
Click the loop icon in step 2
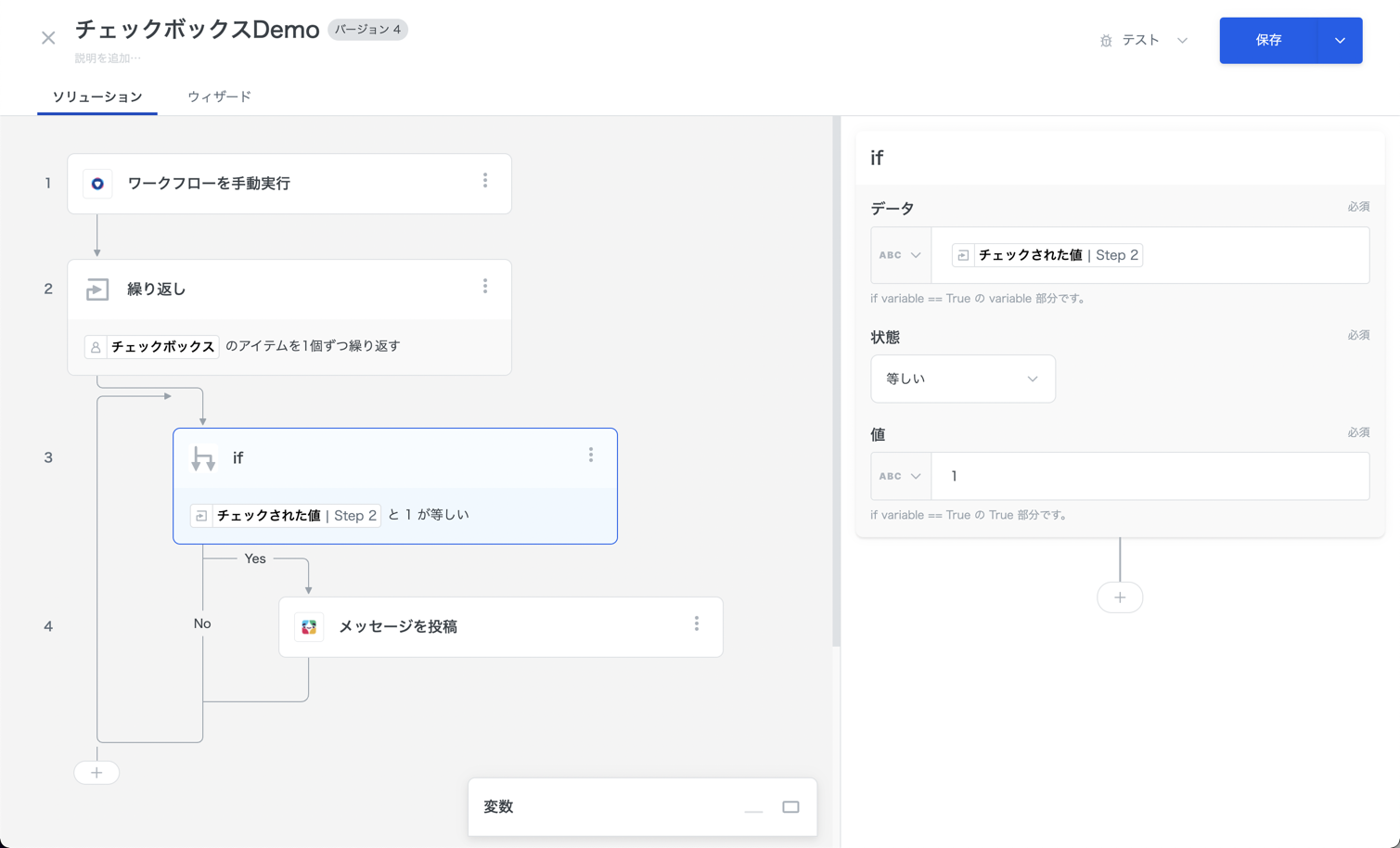(x=97, y=289)
